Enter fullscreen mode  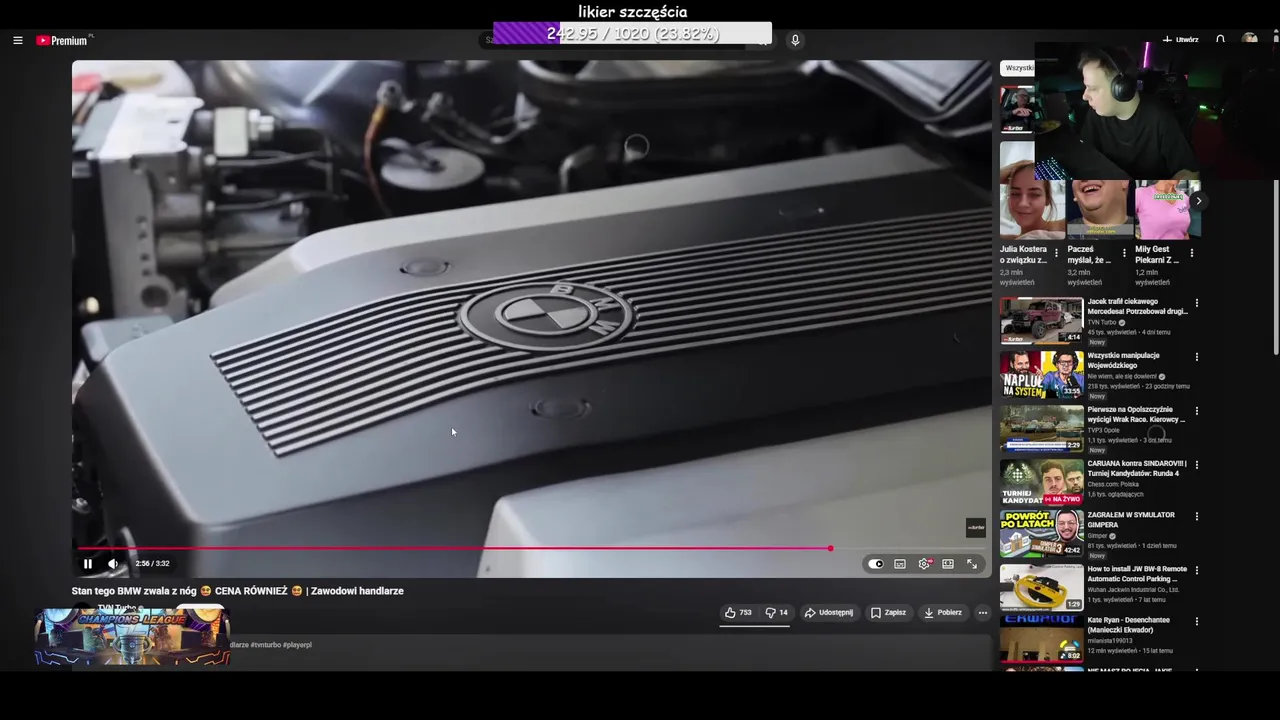coord(972,564)
